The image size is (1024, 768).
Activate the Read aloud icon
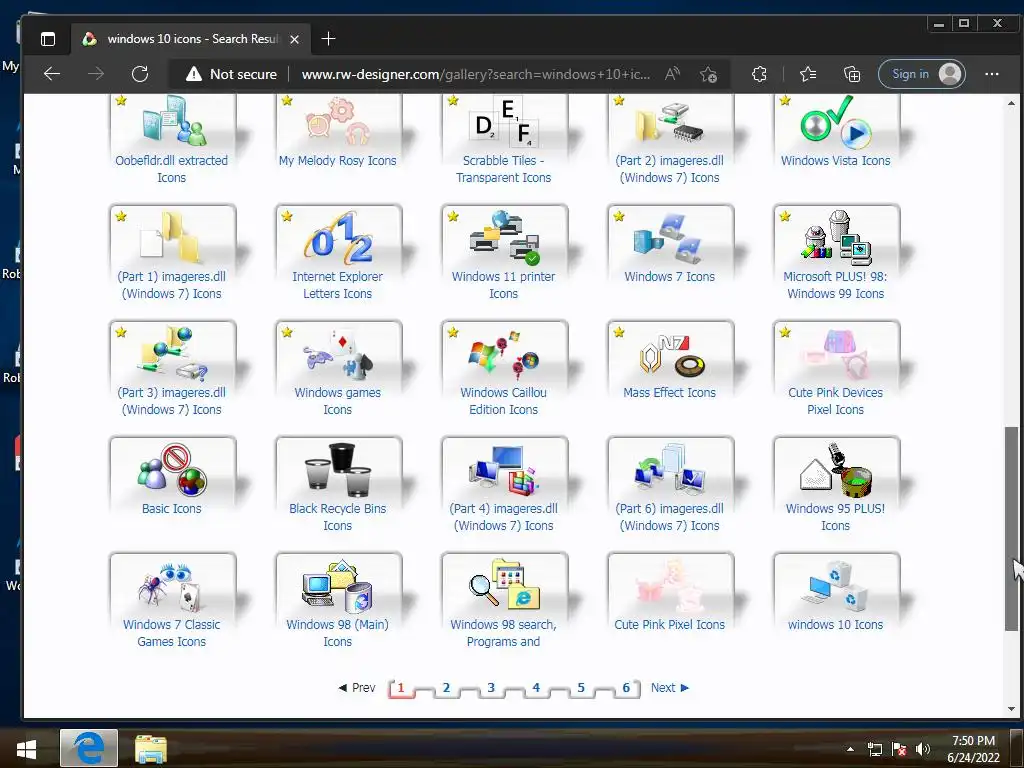tap(672, 74)
